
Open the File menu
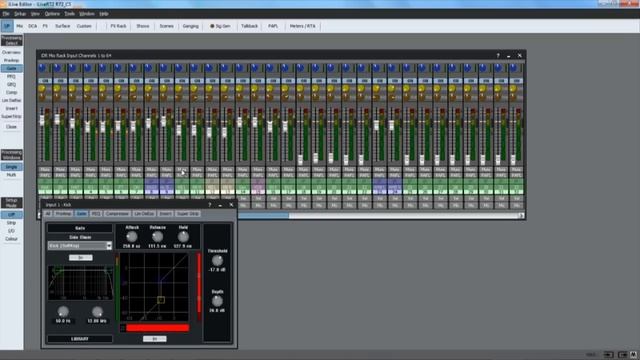(6, 14)
